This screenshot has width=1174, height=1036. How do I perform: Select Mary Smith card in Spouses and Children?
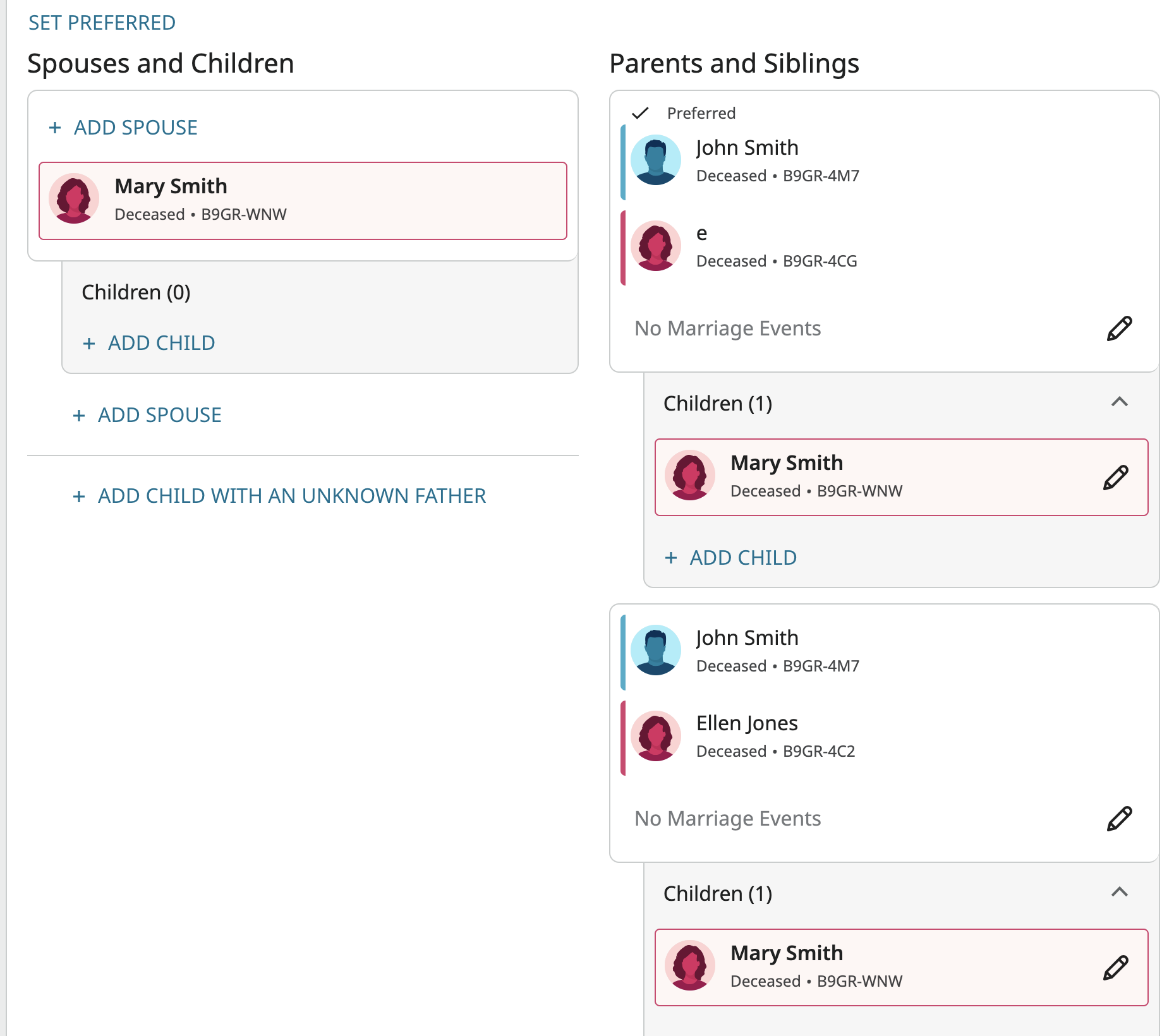point(303,201)
